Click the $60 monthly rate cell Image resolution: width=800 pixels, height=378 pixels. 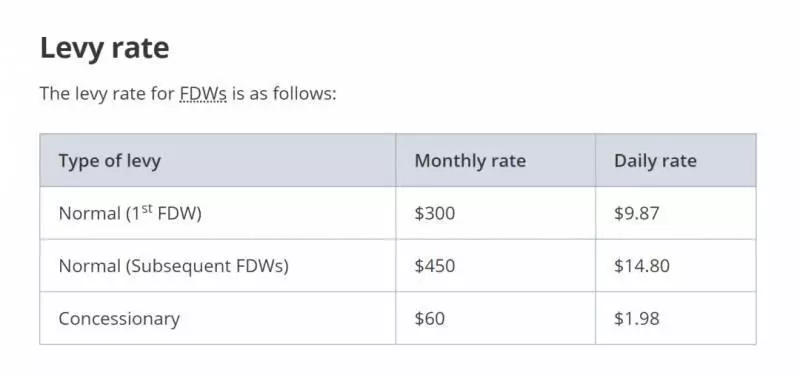(x=430, y=319)
